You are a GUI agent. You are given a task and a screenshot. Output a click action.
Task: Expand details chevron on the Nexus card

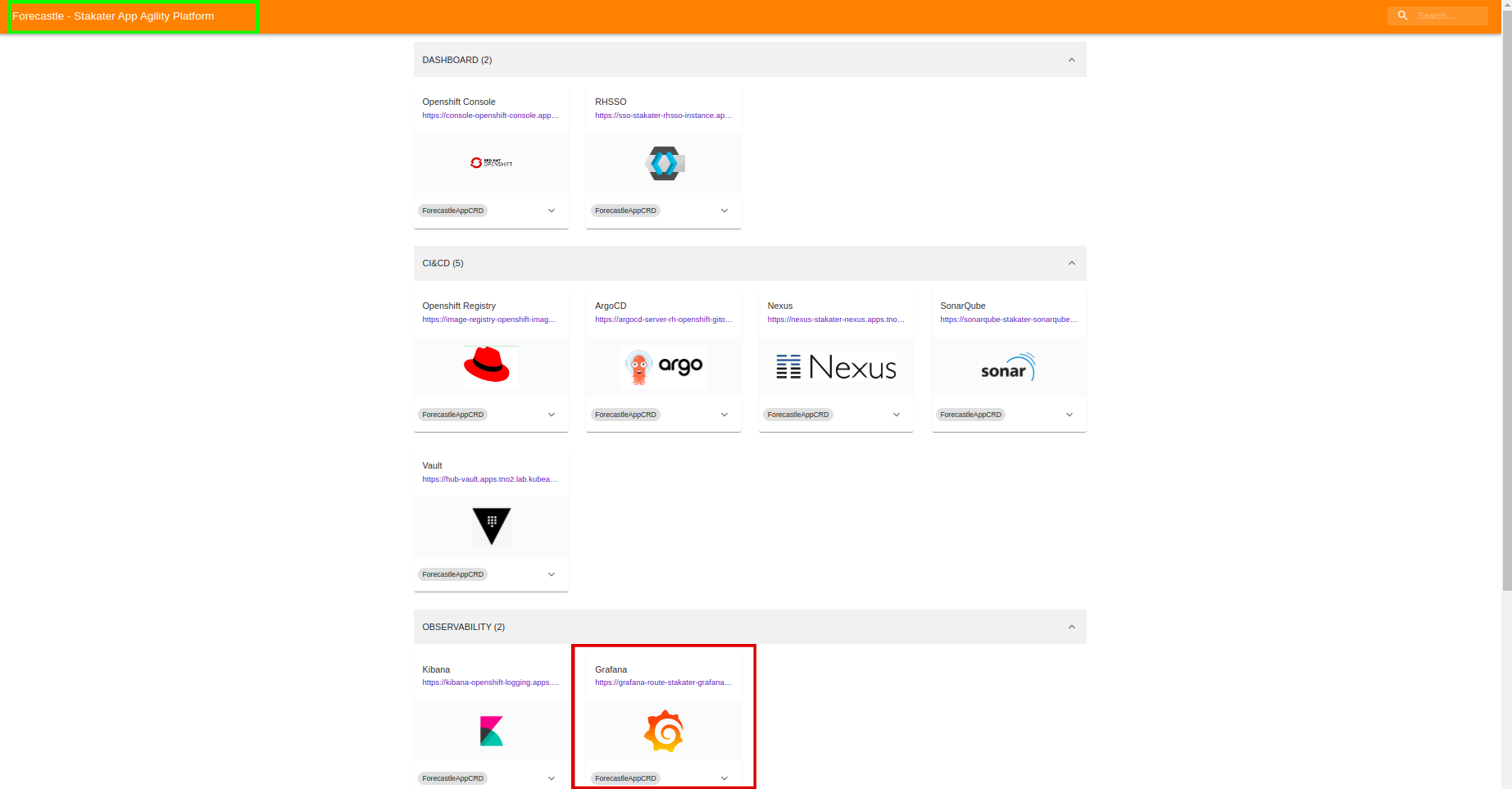(x=897, y=415)
